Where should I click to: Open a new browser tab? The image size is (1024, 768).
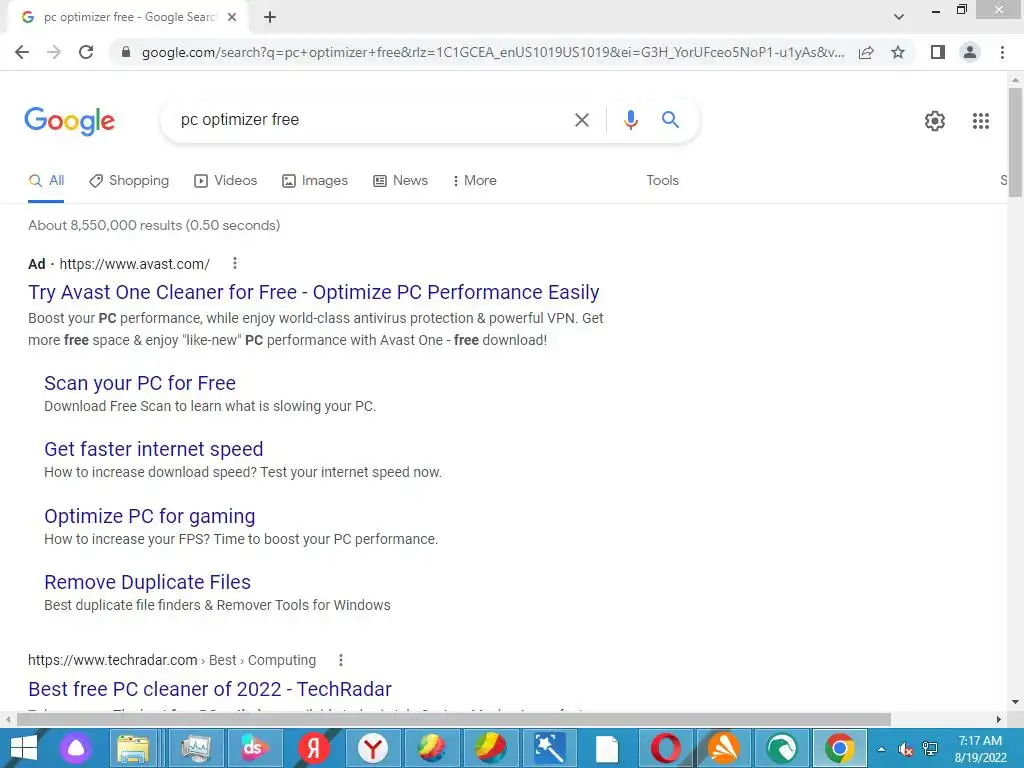pos(270,18)
